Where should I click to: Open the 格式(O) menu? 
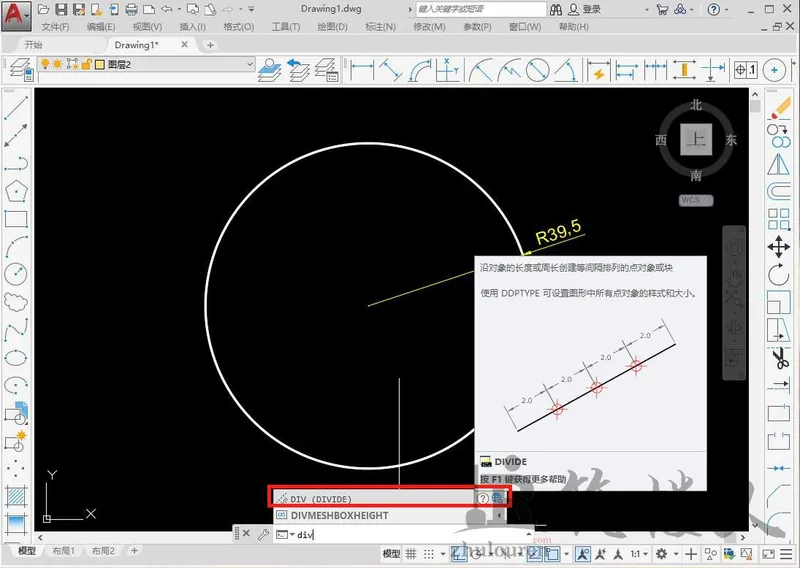(239, 27)
